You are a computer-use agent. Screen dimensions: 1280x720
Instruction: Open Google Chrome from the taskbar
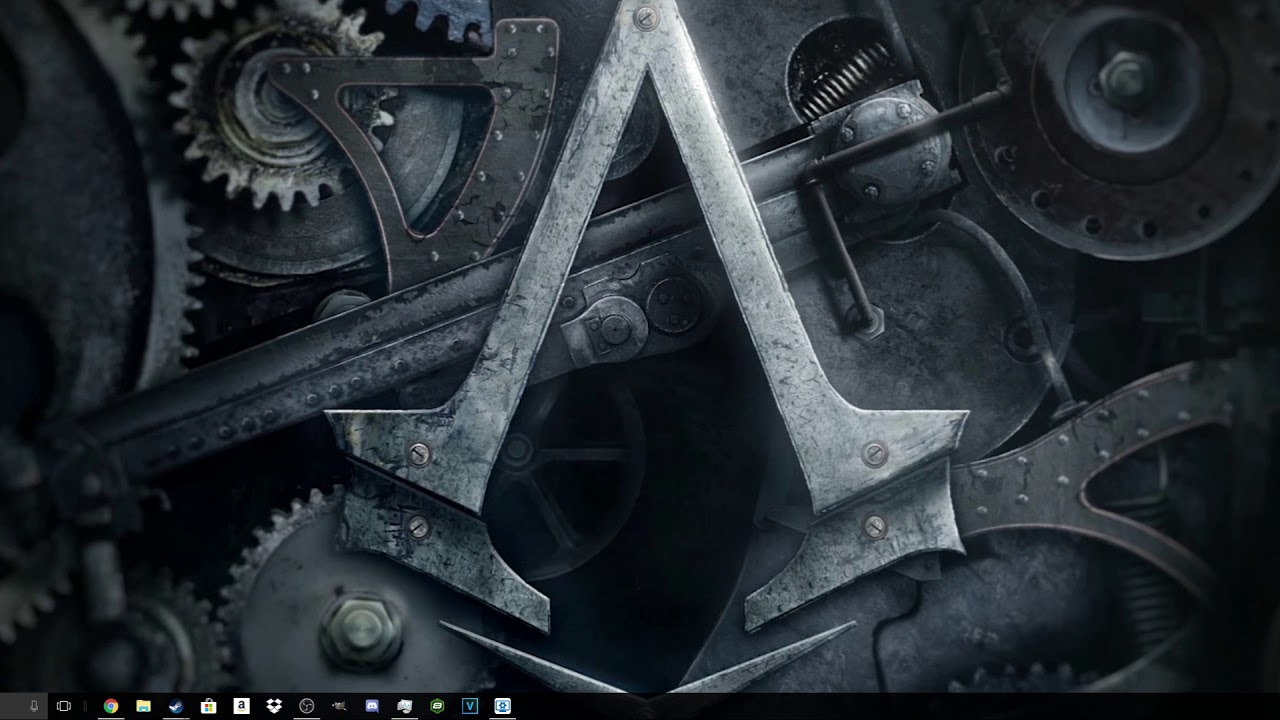[x=111, y=706]
